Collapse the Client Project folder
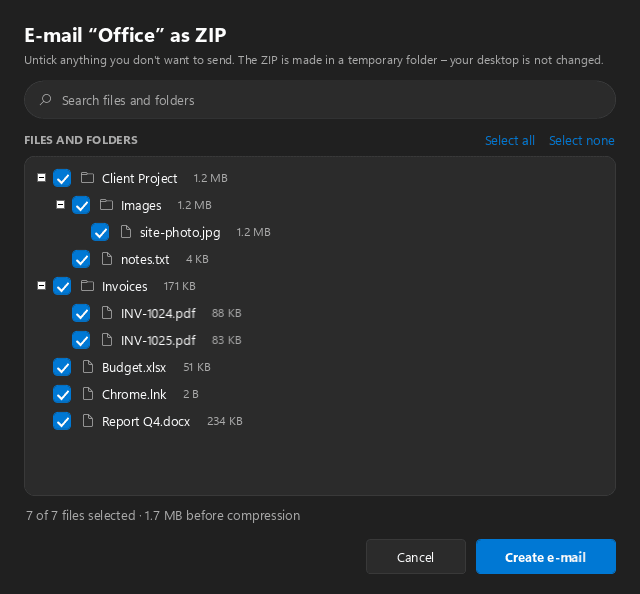 tap(41, 178)
